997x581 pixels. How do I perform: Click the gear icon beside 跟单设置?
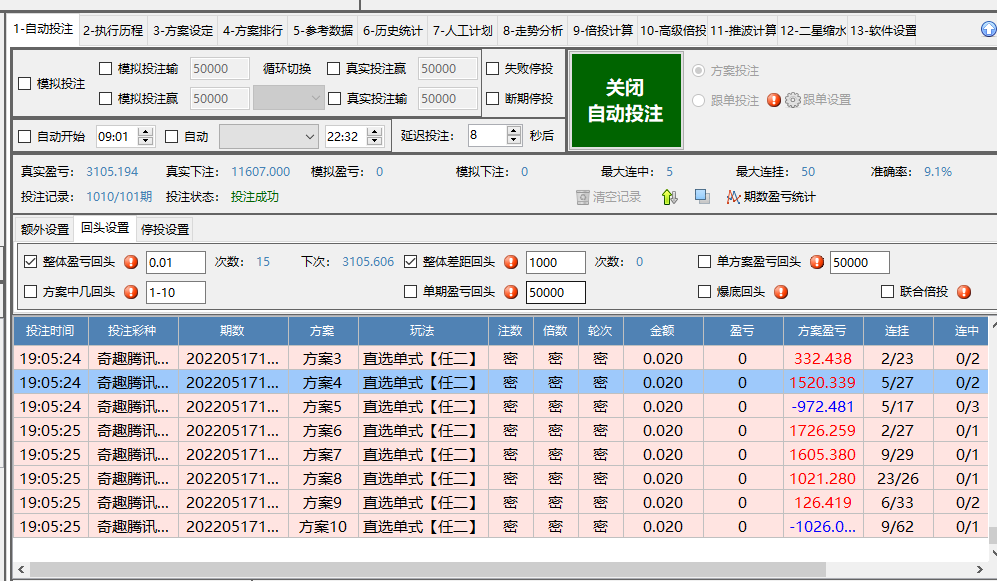(x=793, y=100)
